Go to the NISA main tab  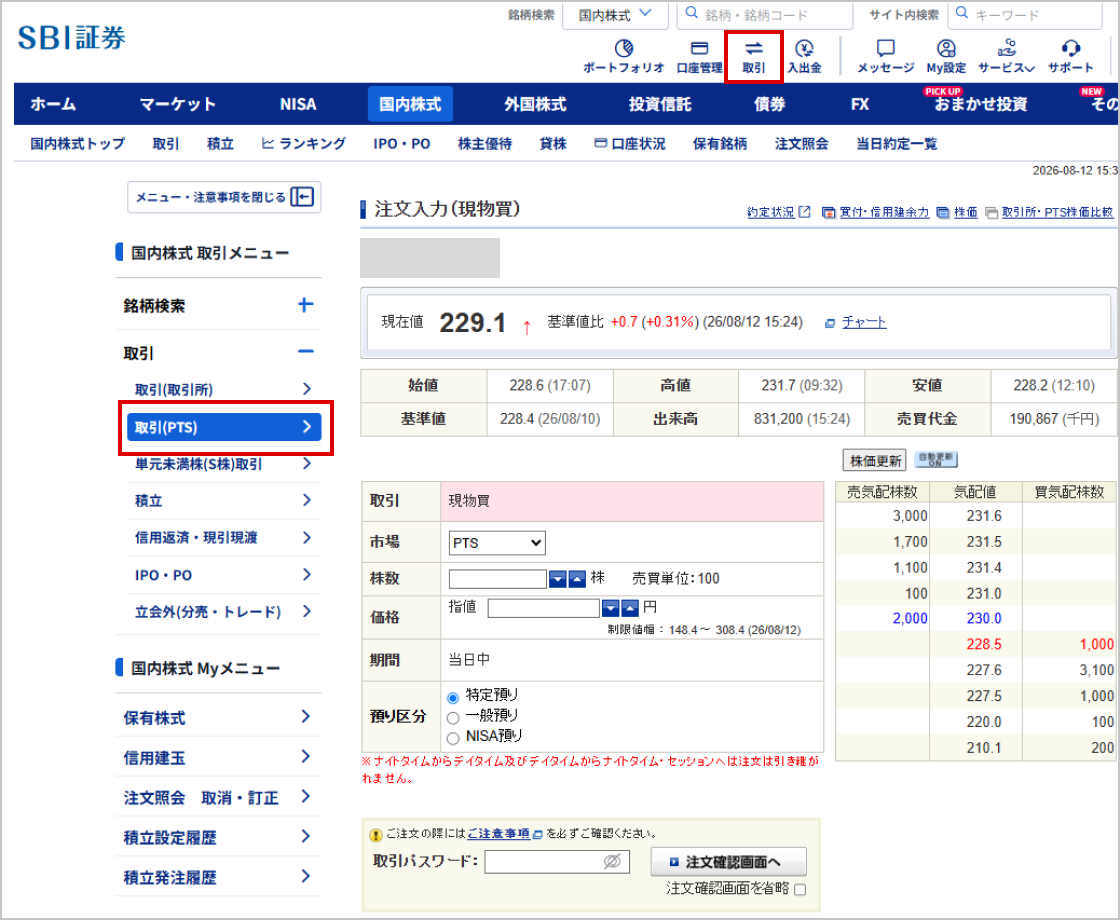(298, 104)
